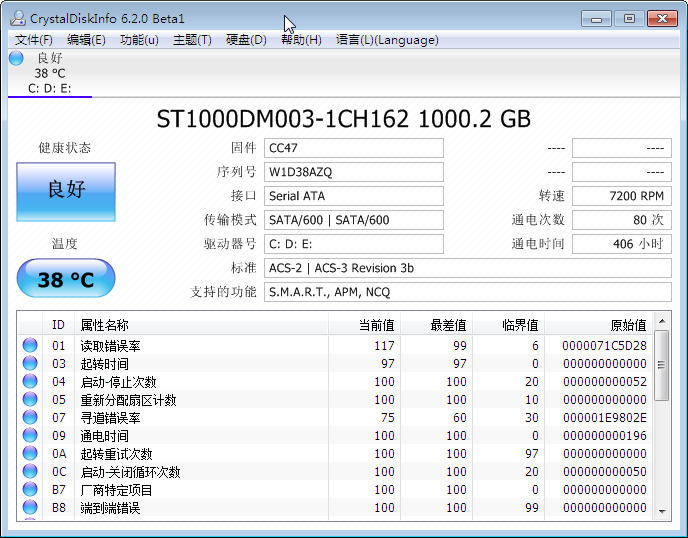Select the 通电时间 attribute name in table
This screenshot has height=538, width=688.
coord(104,436)
